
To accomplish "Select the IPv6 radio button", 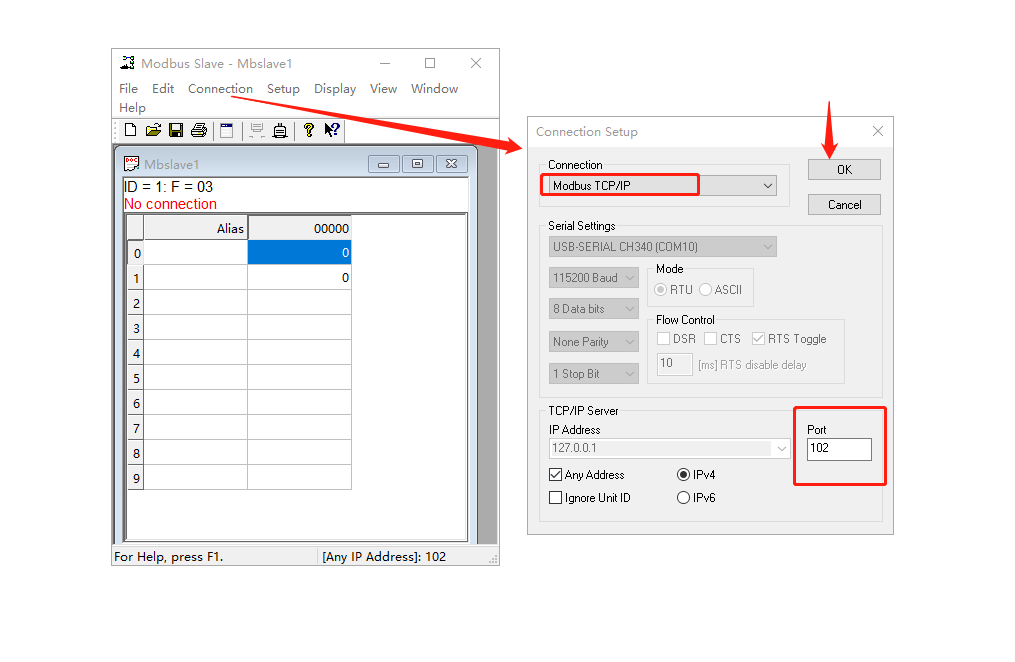I will [684, 498].
